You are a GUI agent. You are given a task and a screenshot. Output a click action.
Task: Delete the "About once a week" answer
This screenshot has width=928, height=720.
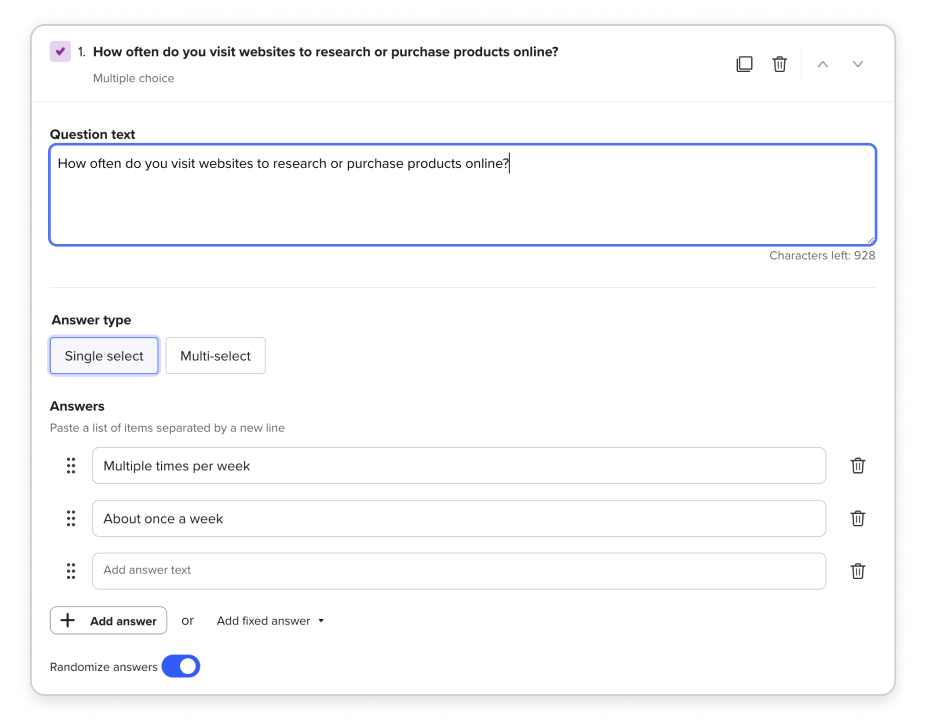858,518
